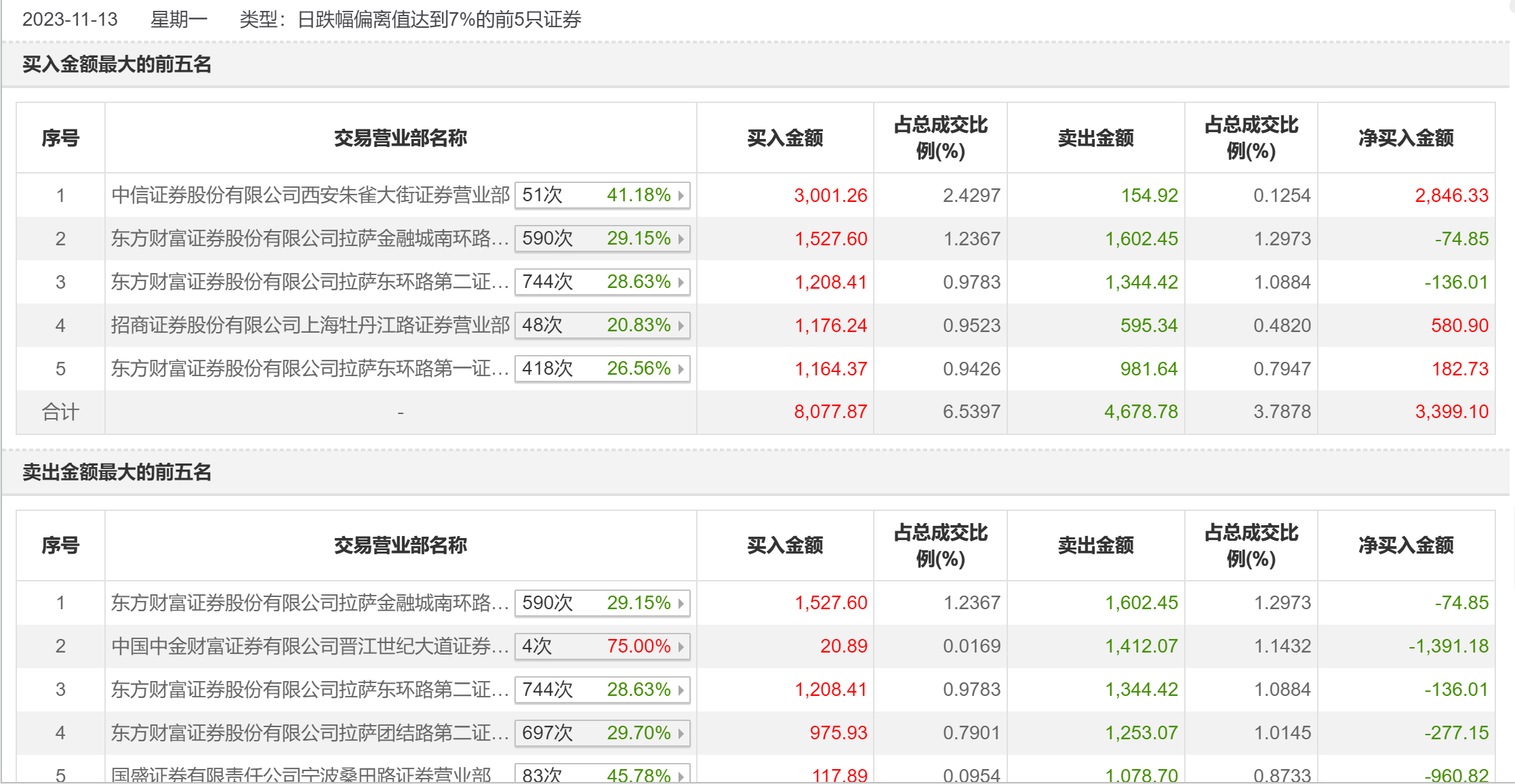Open 东方财富拉萨金融城南环路 link in sell table

(x=310, y=603)
